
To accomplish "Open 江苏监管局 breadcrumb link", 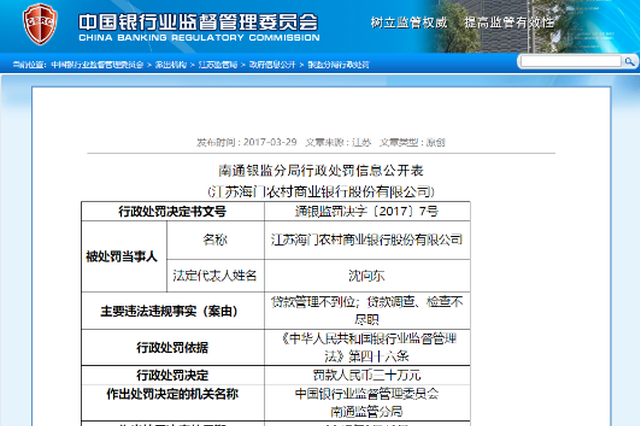I will click(218, 64).
